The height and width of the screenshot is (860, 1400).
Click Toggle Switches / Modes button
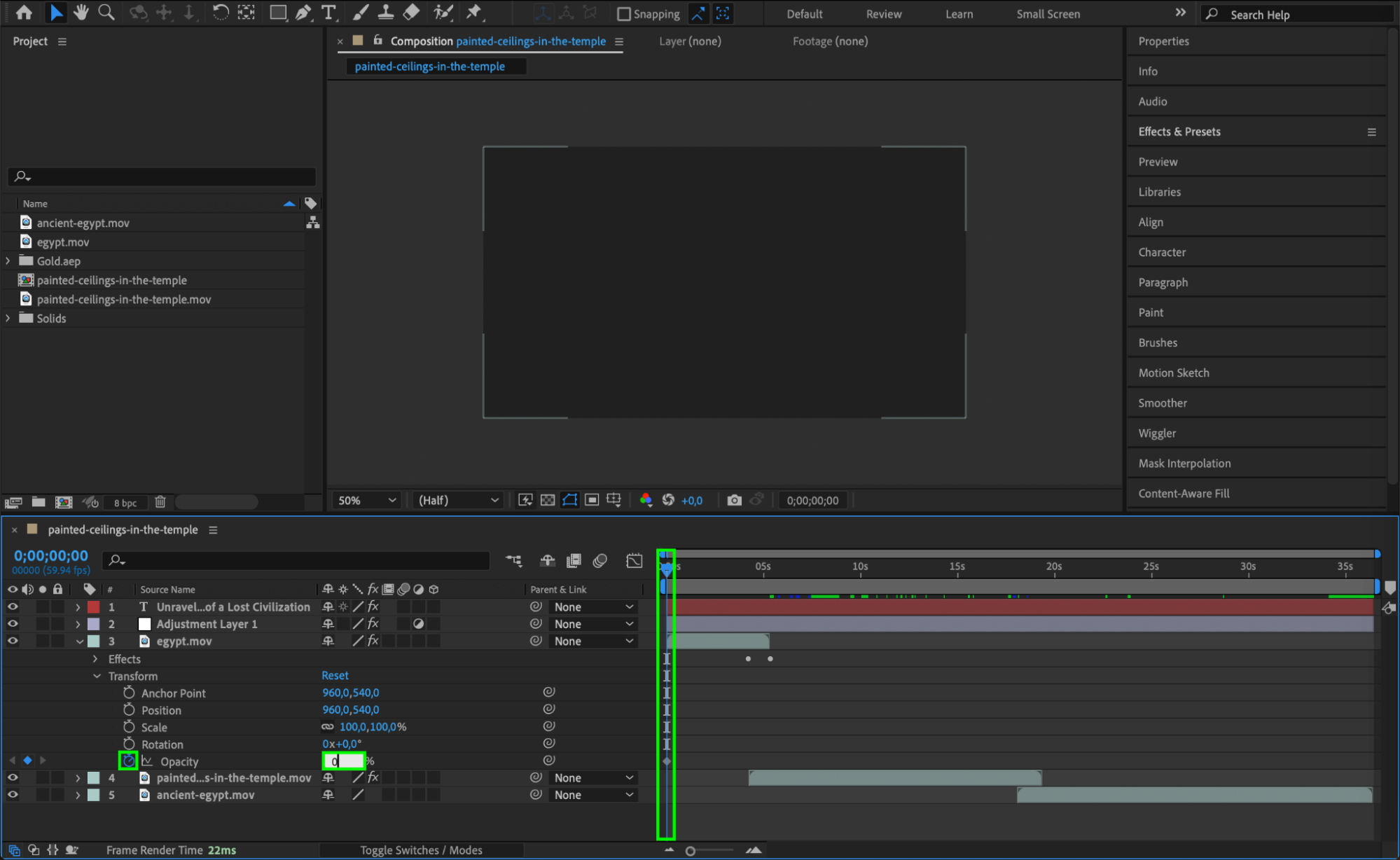click(421, 849)
